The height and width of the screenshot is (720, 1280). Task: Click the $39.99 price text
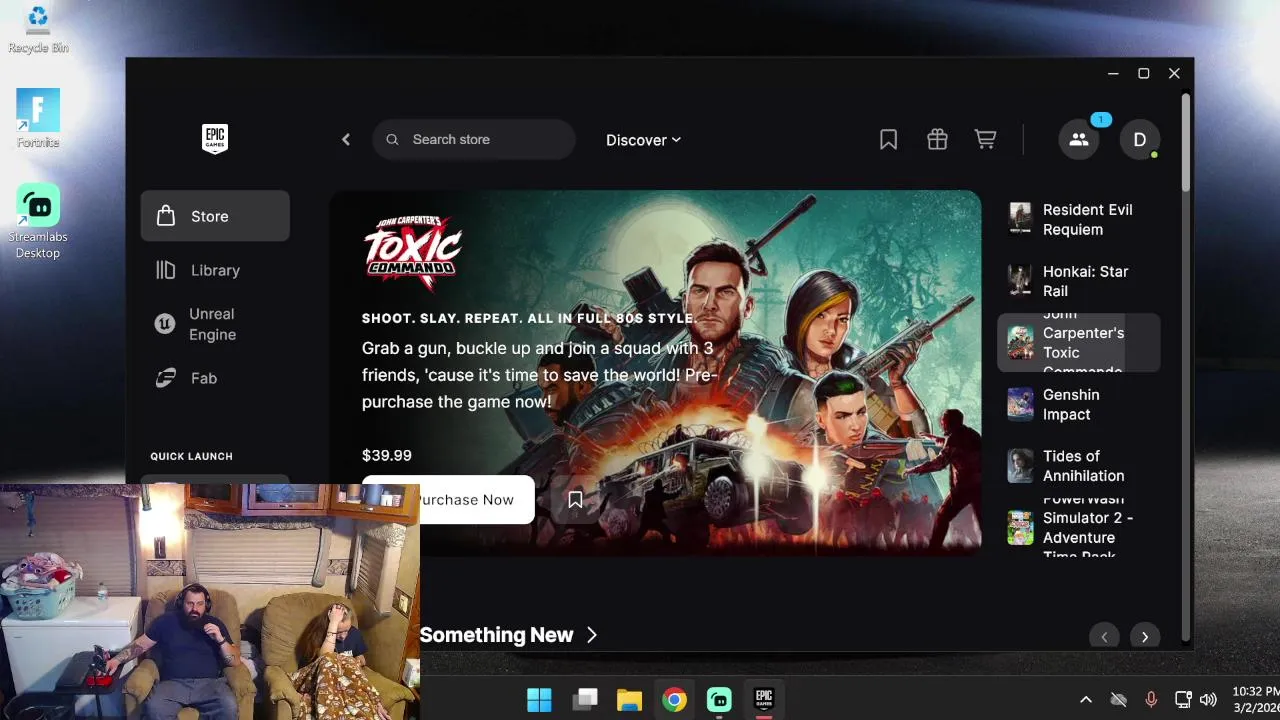click(x=387, y=455)
